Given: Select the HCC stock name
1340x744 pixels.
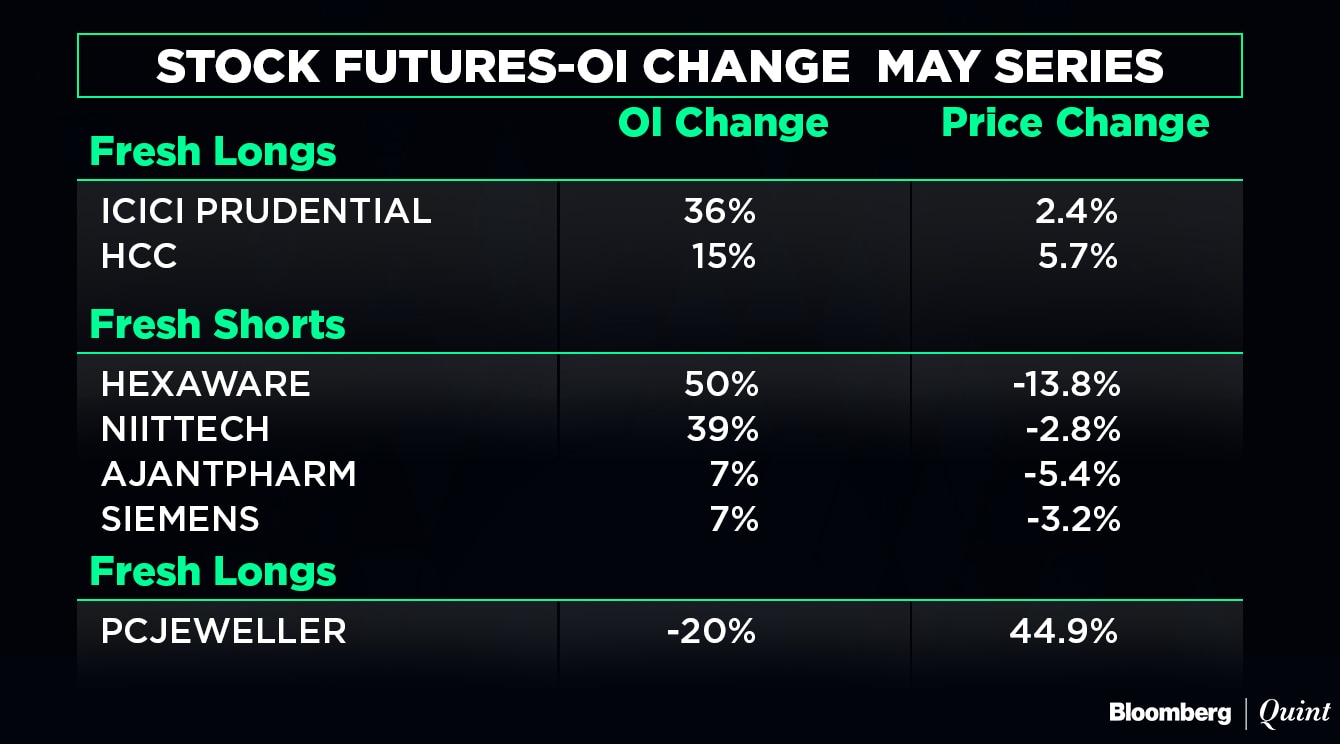Looking at the screenshot, I should [139, 257].
